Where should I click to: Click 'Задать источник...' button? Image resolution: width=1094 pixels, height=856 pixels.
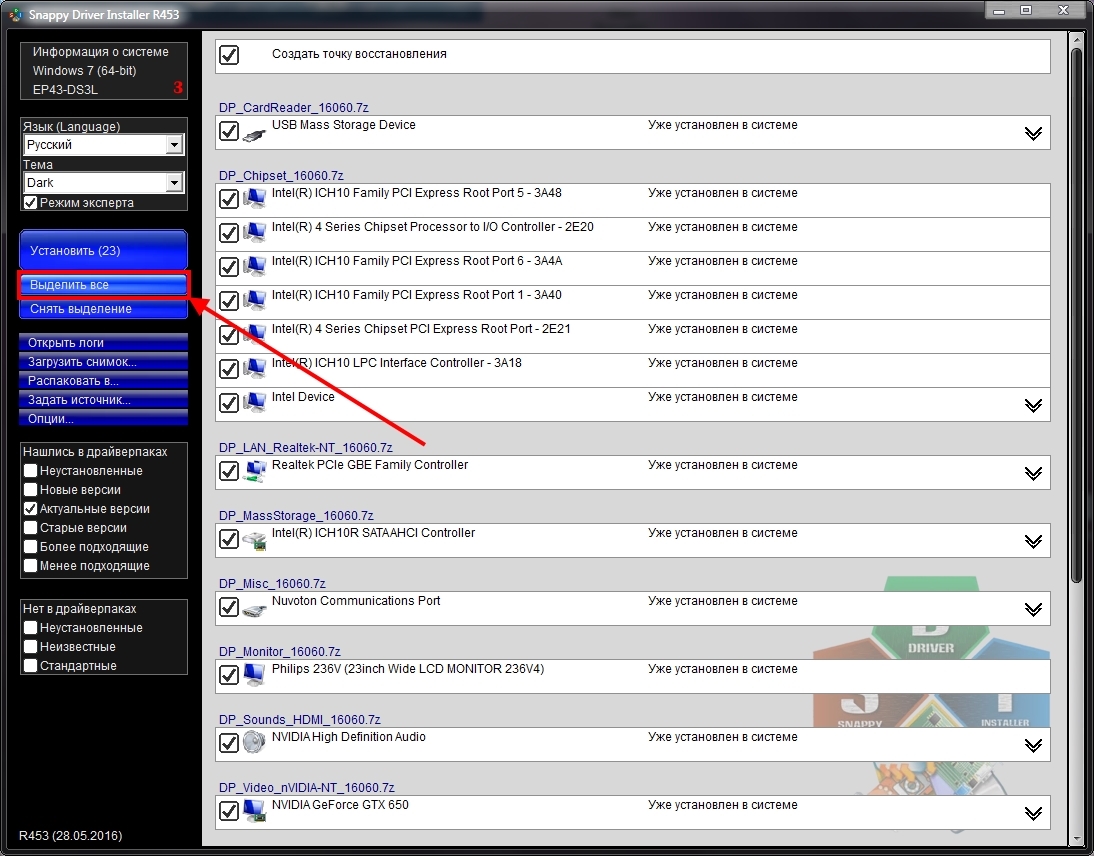point(103,400)
